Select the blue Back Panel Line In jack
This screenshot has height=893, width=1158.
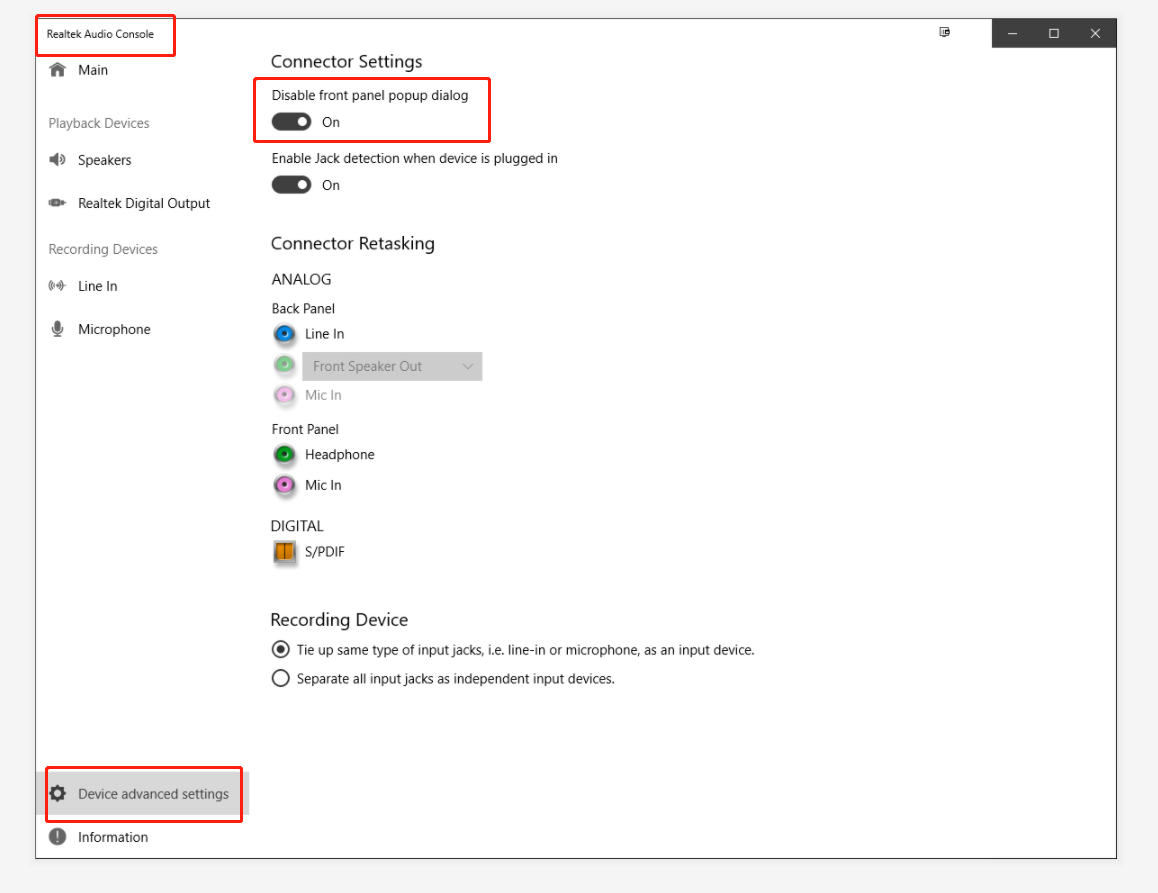point(284,334)
